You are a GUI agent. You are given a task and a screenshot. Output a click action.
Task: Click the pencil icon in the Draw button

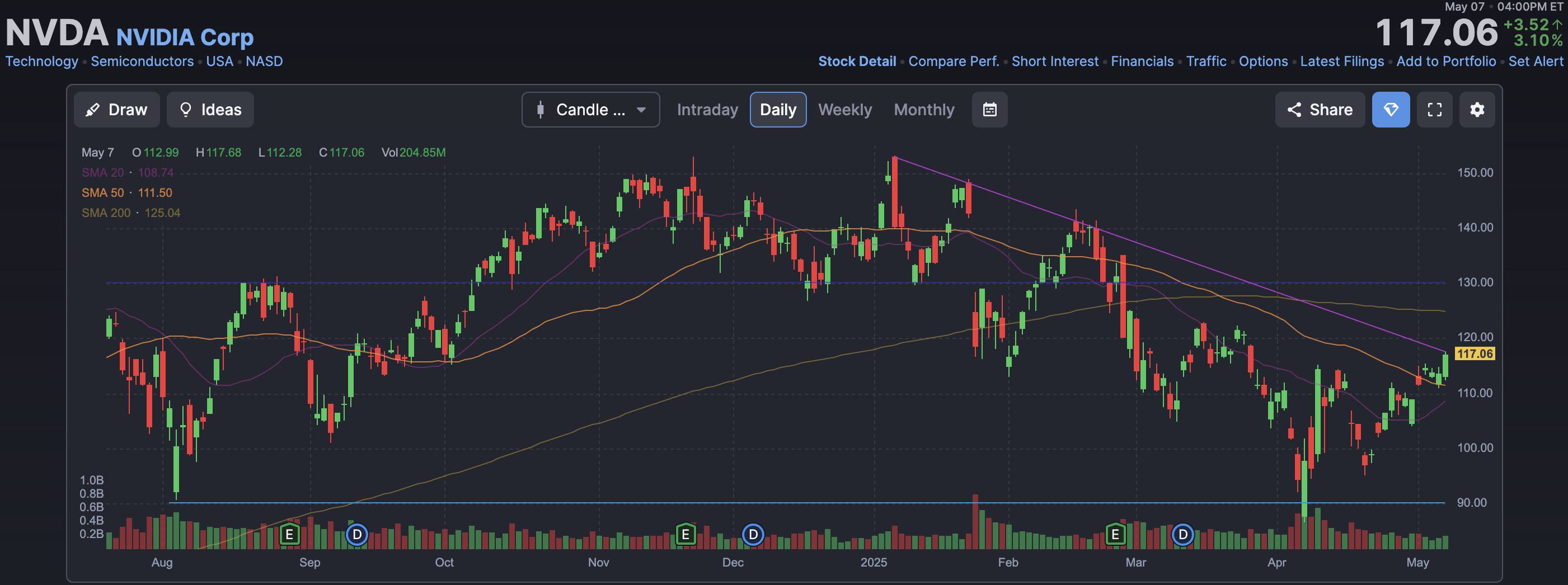(92, 110)
